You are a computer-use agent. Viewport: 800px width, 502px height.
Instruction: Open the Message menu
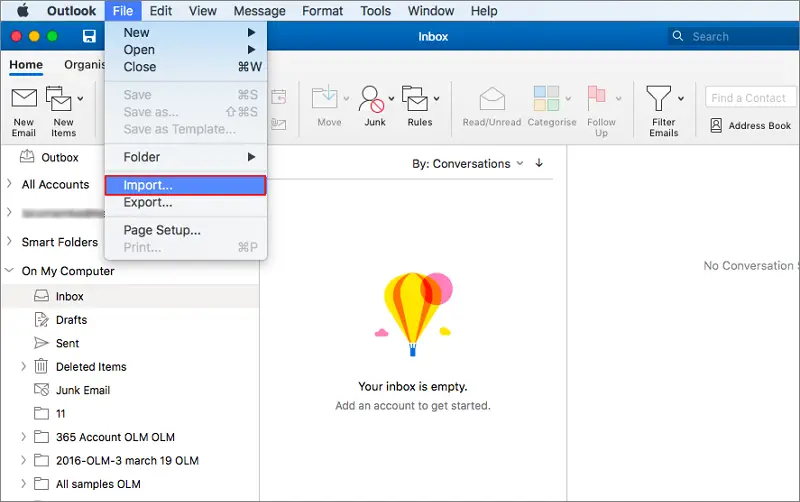coord(260,11)
